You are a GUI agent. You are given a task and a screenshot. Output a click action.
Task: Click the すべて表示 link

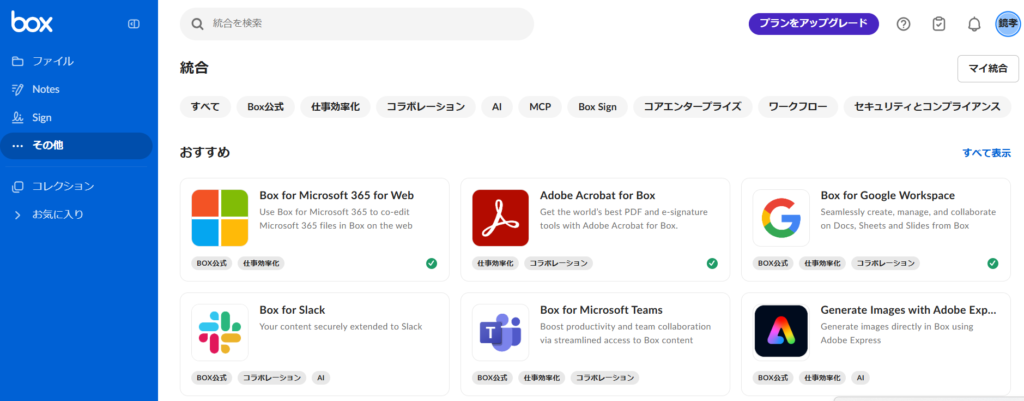pos(986,153)
